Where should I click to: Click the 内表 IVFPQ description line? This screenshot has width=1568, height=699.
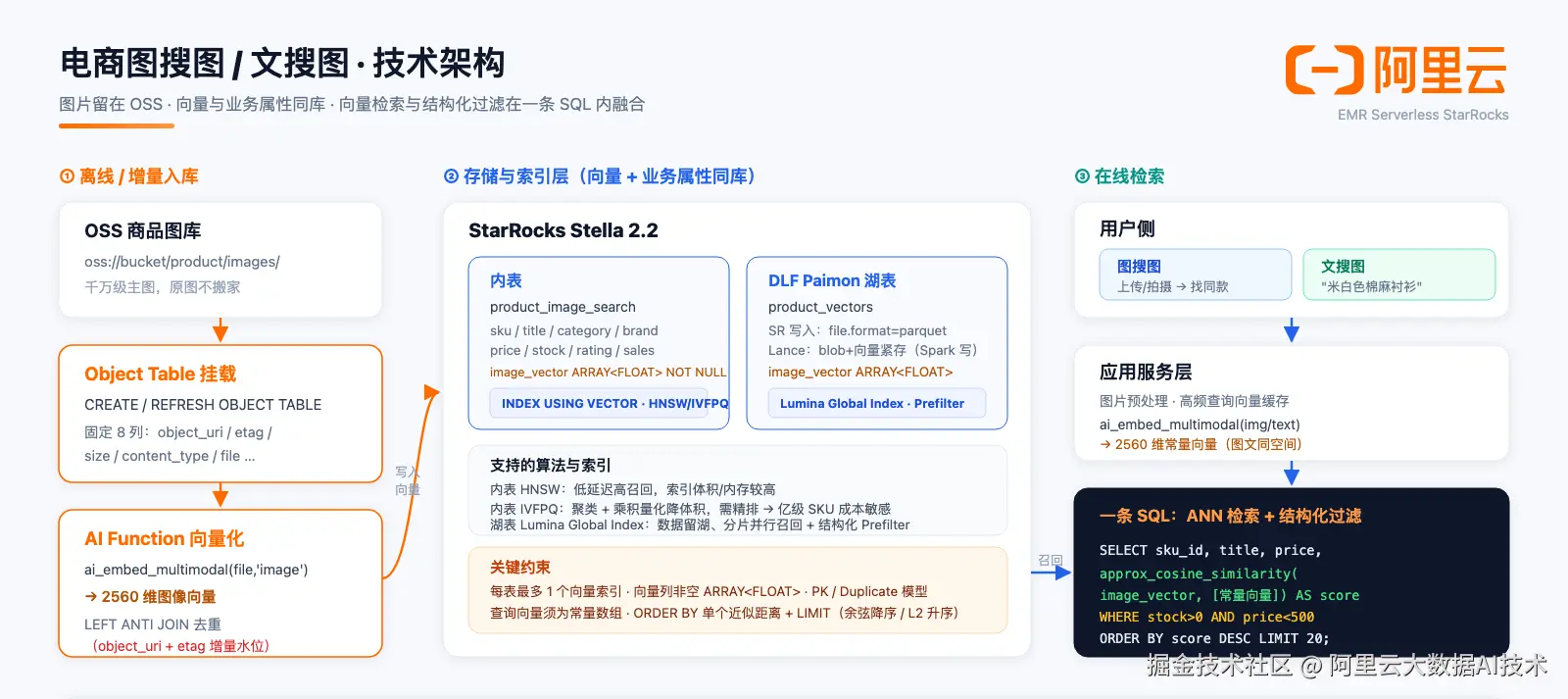691,509
